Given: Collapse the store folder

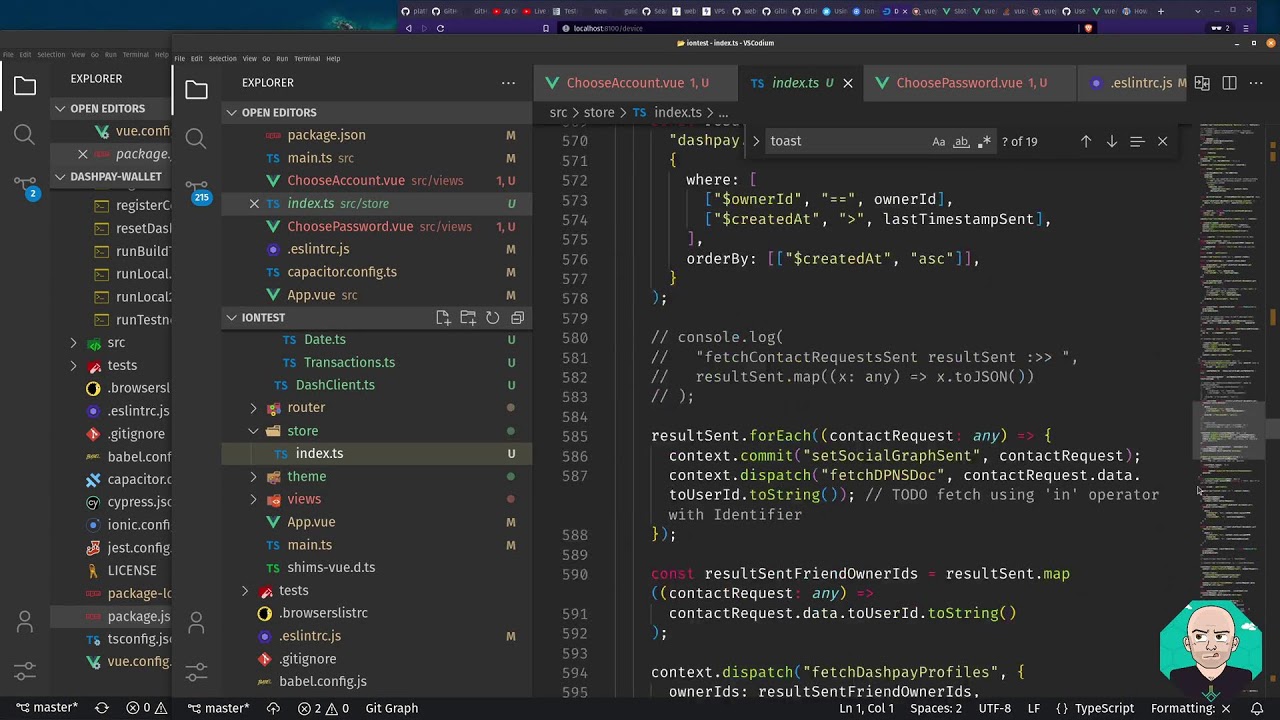Looking at the screenshot, I should coord(302,431).
